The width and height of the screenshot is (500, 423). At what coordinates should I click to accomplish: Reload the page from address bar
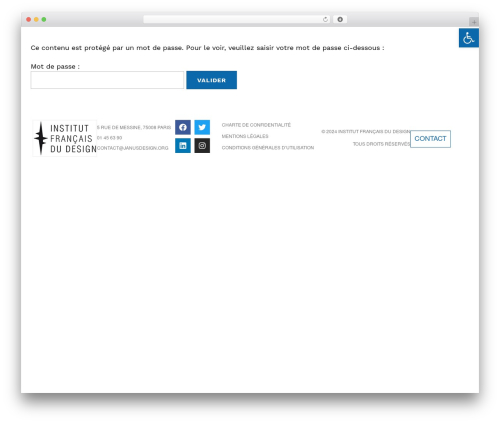tap(325, 20)
